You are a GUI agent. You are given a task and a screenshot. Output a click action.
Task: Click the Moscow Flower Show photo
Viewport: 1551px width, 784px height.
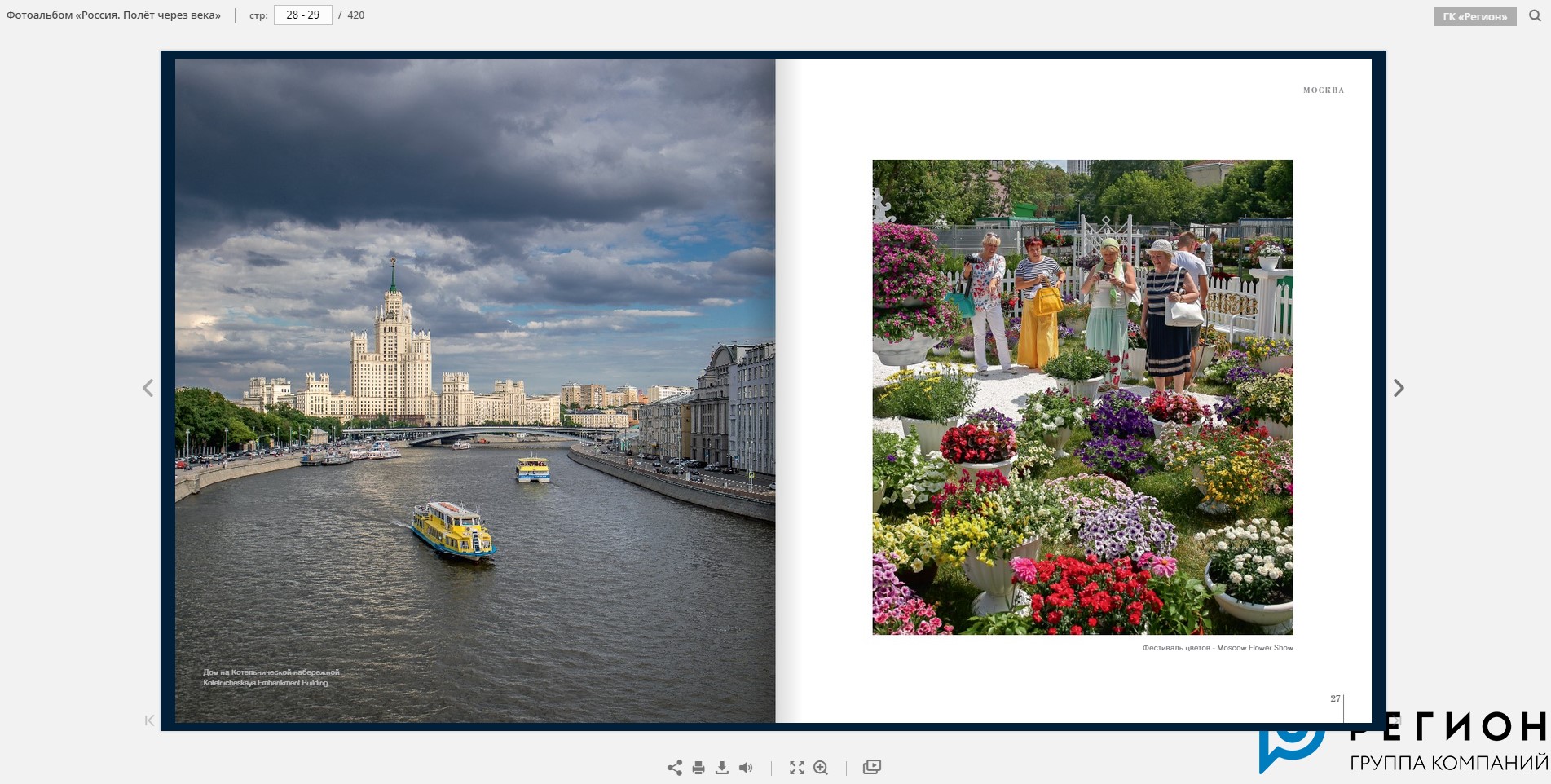tap(1082, 397)
